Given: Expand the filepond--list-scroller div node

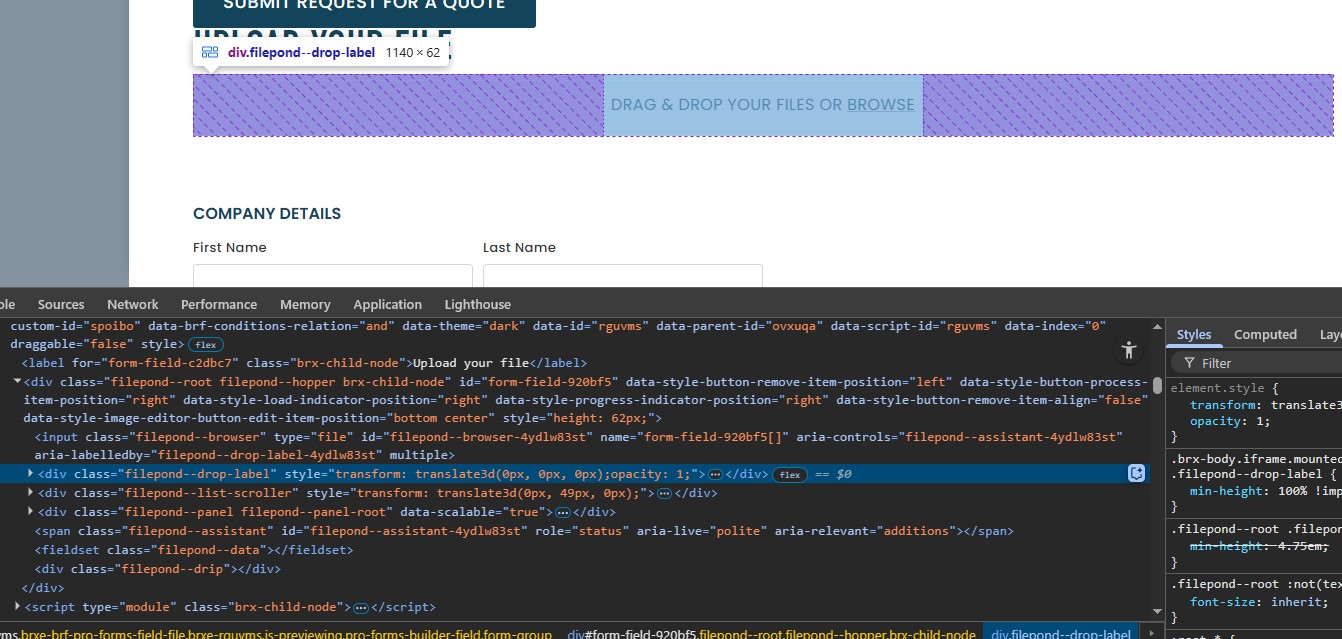Looking at the screenshot, I should pyautogui.click(x=30, y=493).
